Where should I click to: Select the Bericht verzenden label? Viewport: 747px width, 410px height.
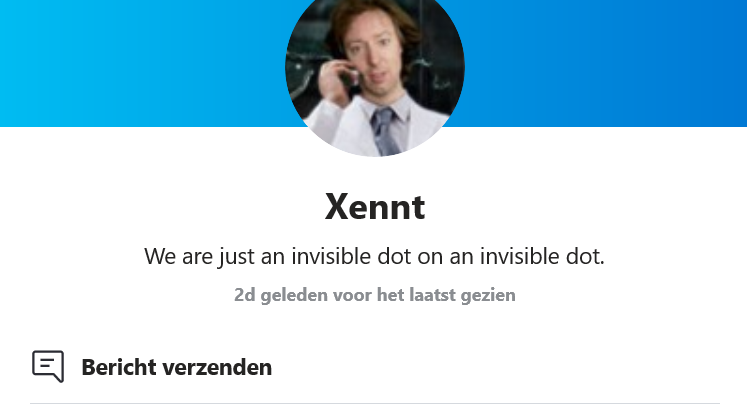click(177, 367)
